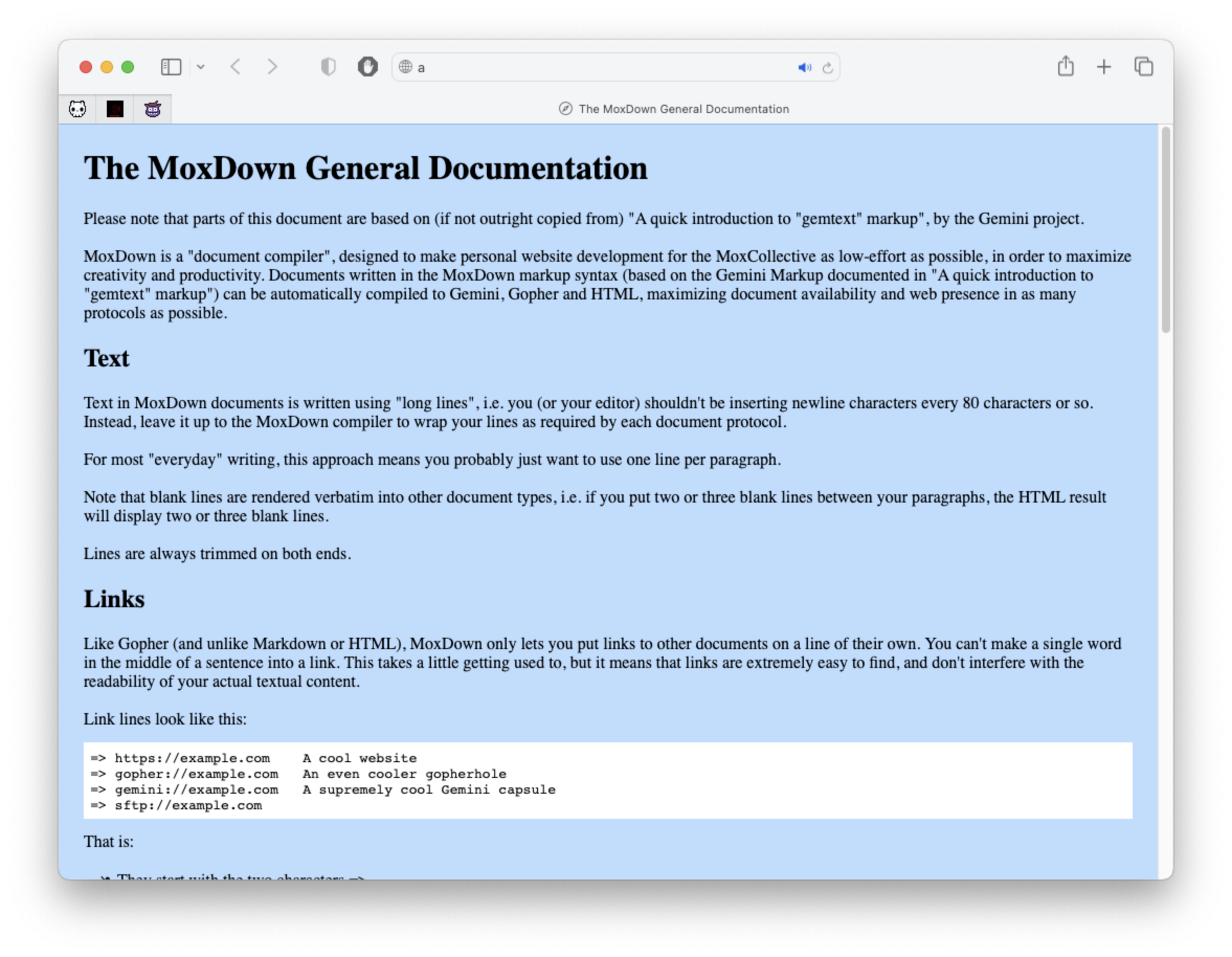Switch to the black square pinned tab
Image resolution: width=1232 pixels, height=957 pixels.
(x=115, y=109)
